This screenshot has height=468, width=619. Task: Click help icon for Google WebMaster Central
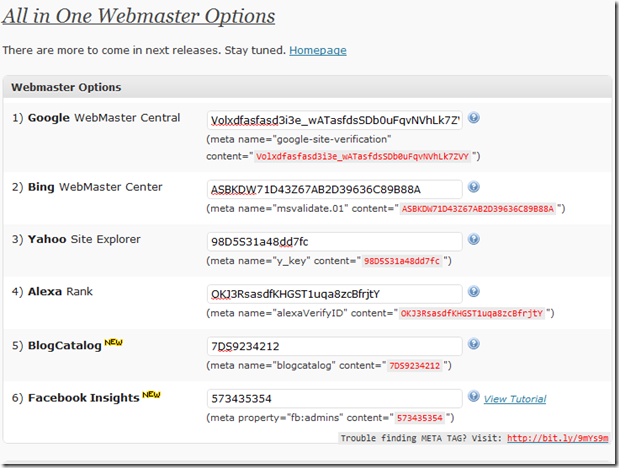474,118
